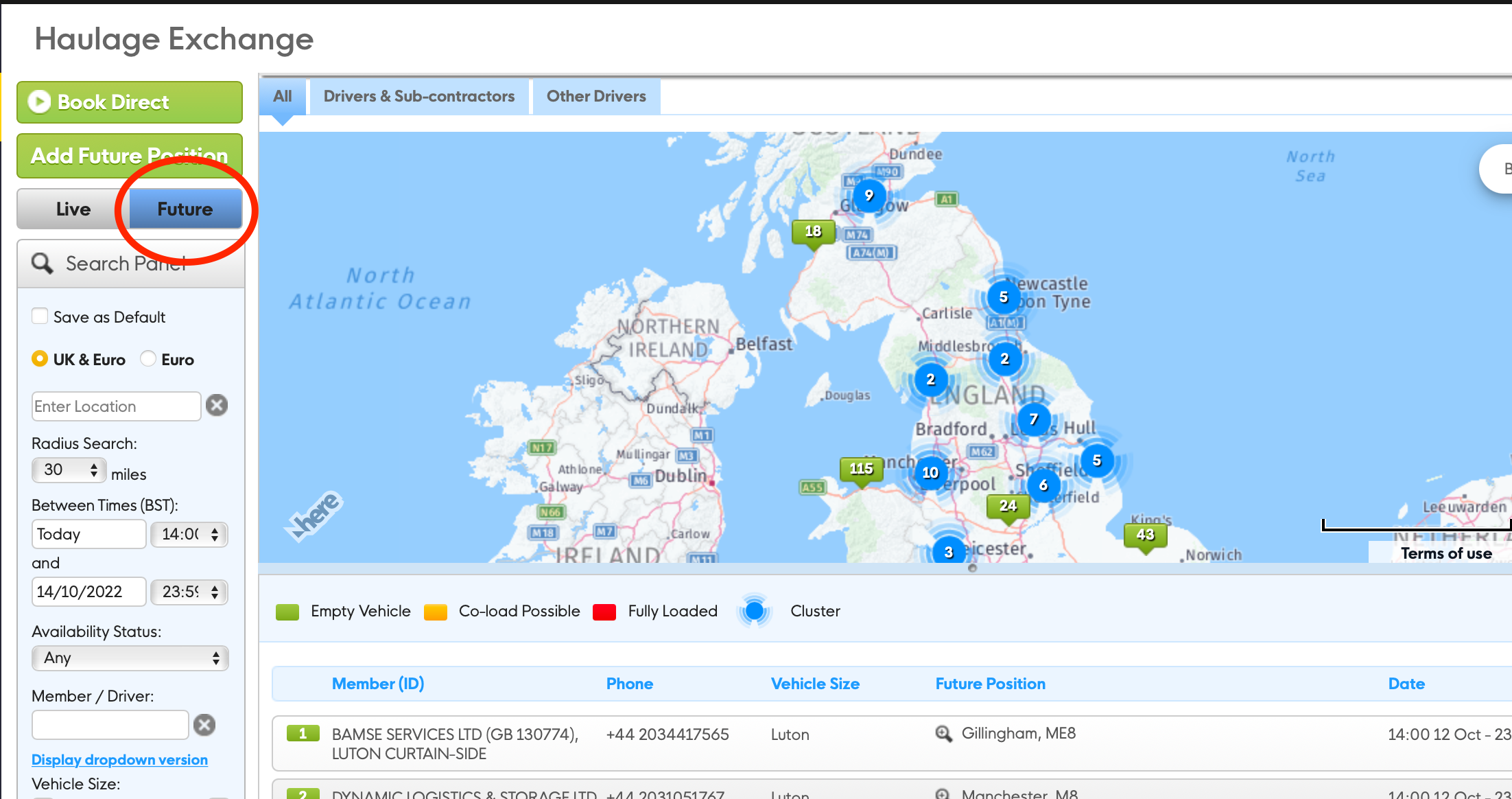Click the green number 1 row badge
1512x799 pixels.
(x=303, y=733)
